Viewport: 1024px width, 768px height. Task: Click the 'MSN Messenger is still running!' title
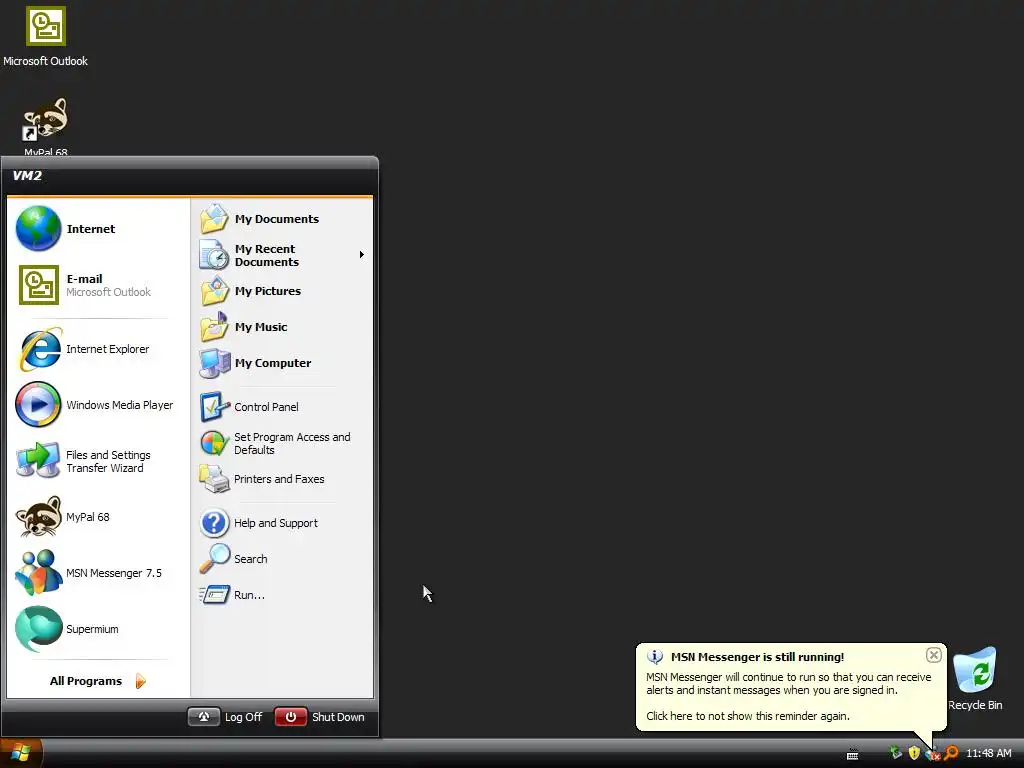(757, 657)
